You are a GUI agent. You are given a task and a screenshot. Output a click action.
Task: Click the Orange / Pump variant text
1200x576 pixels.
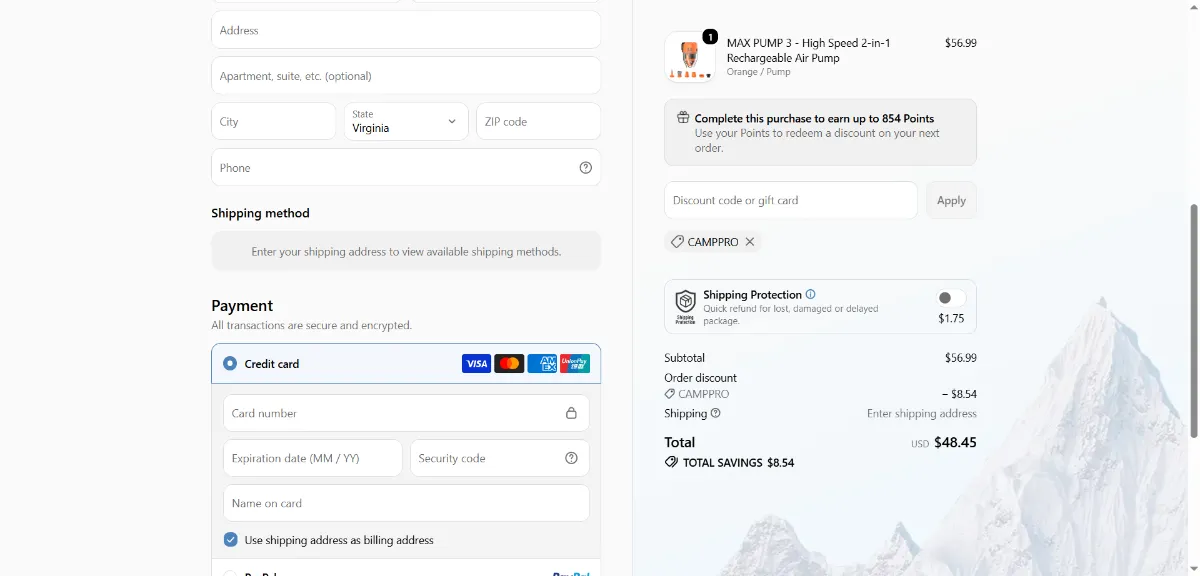click(x=758, y=72)
